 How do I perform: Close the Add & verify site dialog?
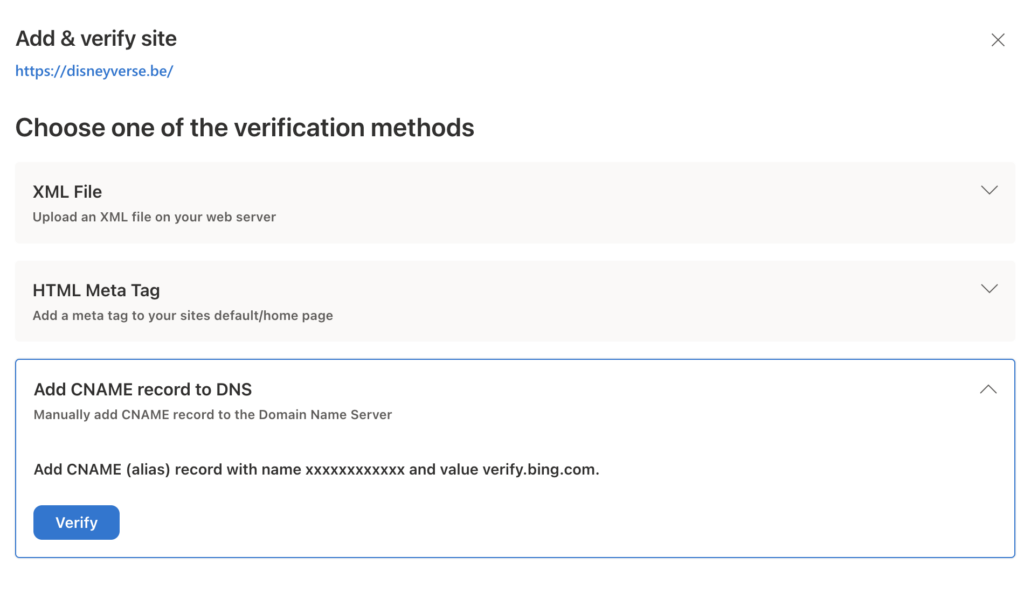coord(997,40)
